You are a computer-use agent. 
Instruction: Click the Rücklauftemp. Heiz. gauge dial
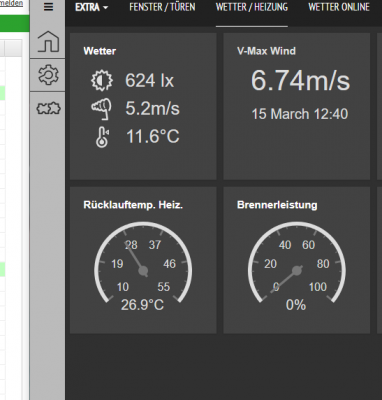(143, 263)
